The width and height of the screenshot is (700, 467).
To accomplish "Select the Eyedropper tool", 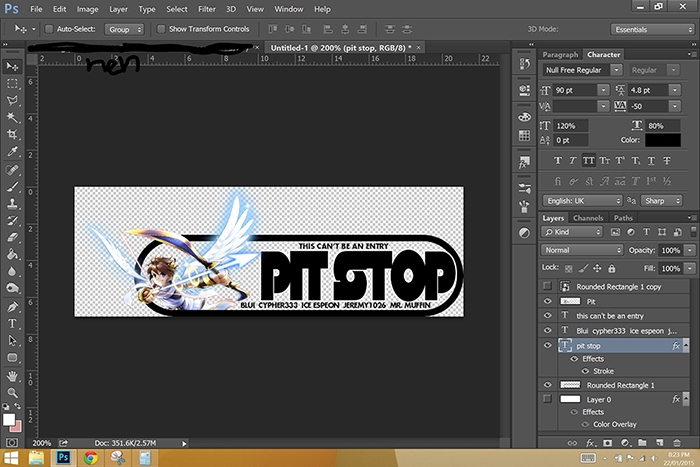I will (x=12, y=152).
